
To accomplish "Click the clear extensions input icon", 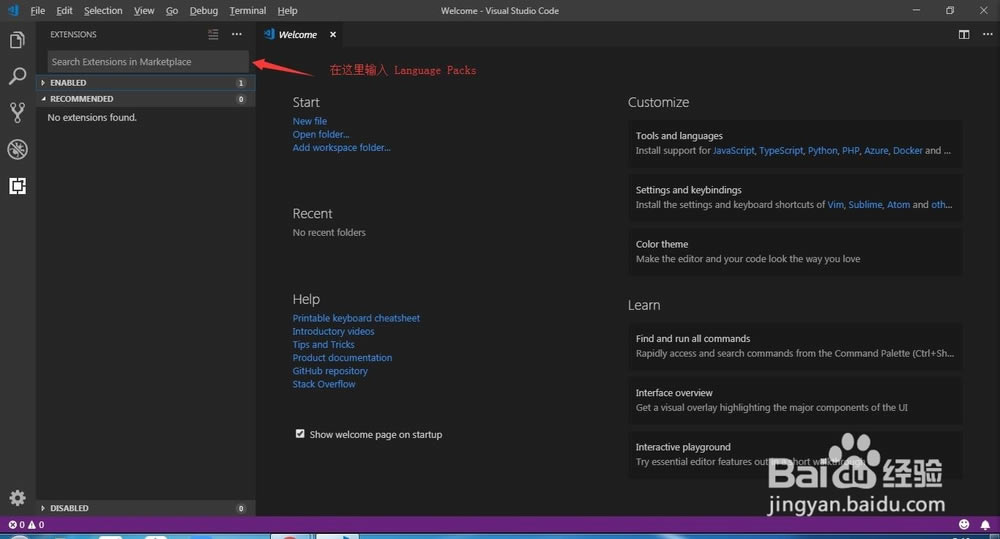I will (x=213, y=34).
